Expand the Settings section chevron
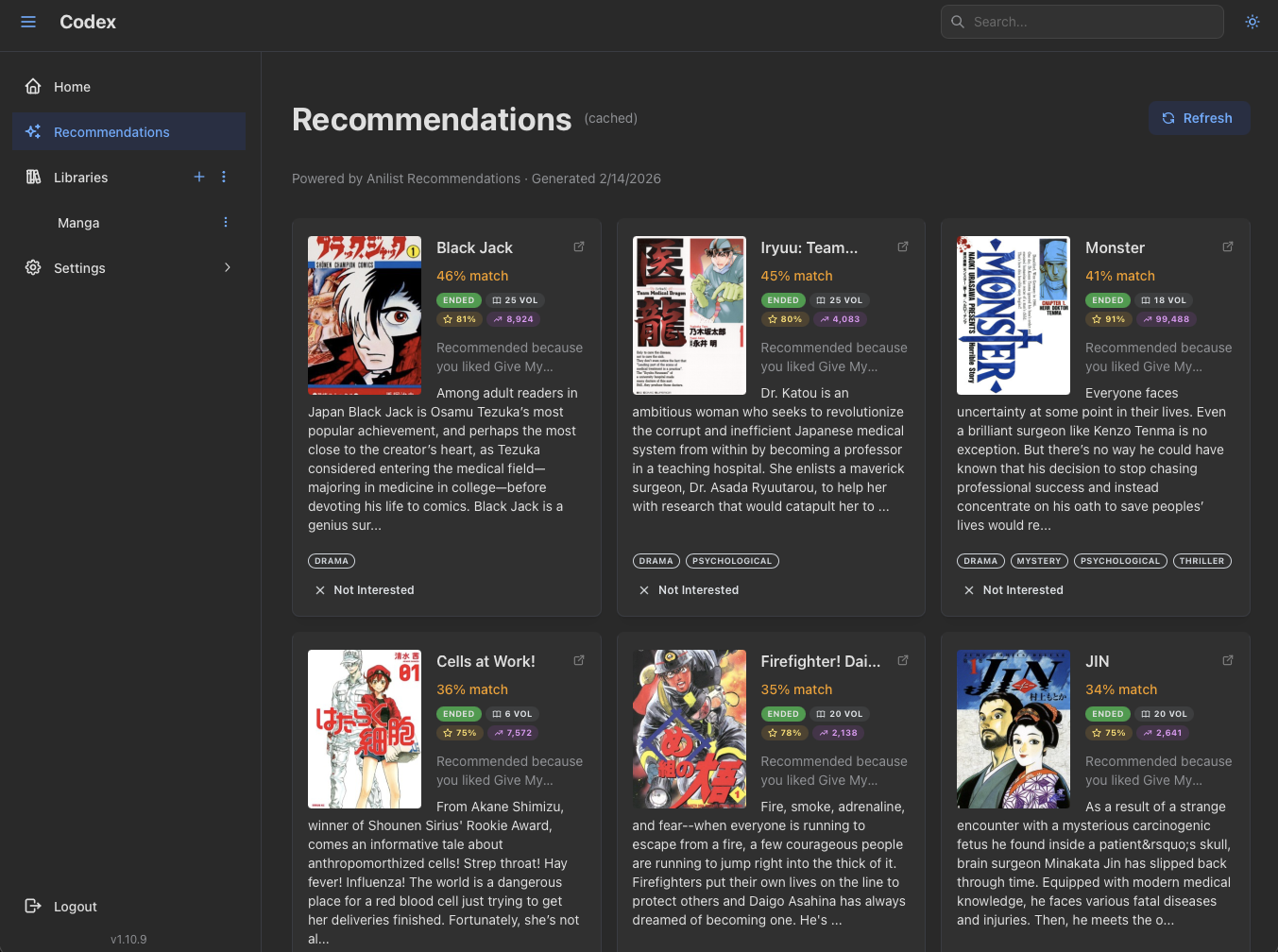Screen dimensions: 1278x952 click(227, 267)
